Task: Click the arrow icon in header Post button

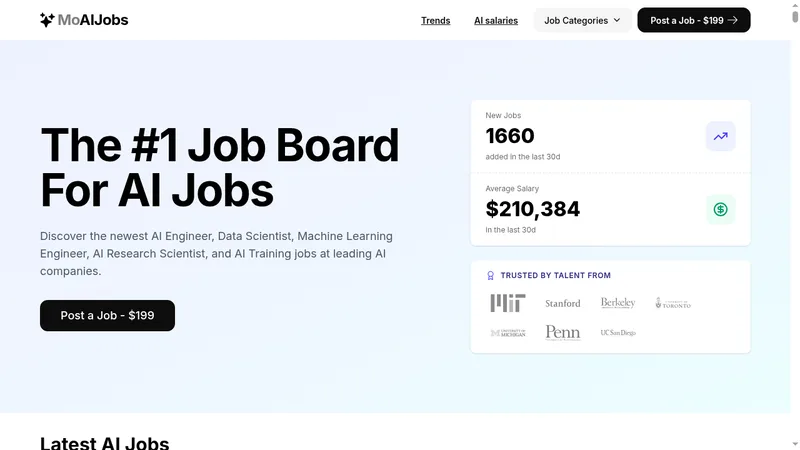Action: pos(733,20)
